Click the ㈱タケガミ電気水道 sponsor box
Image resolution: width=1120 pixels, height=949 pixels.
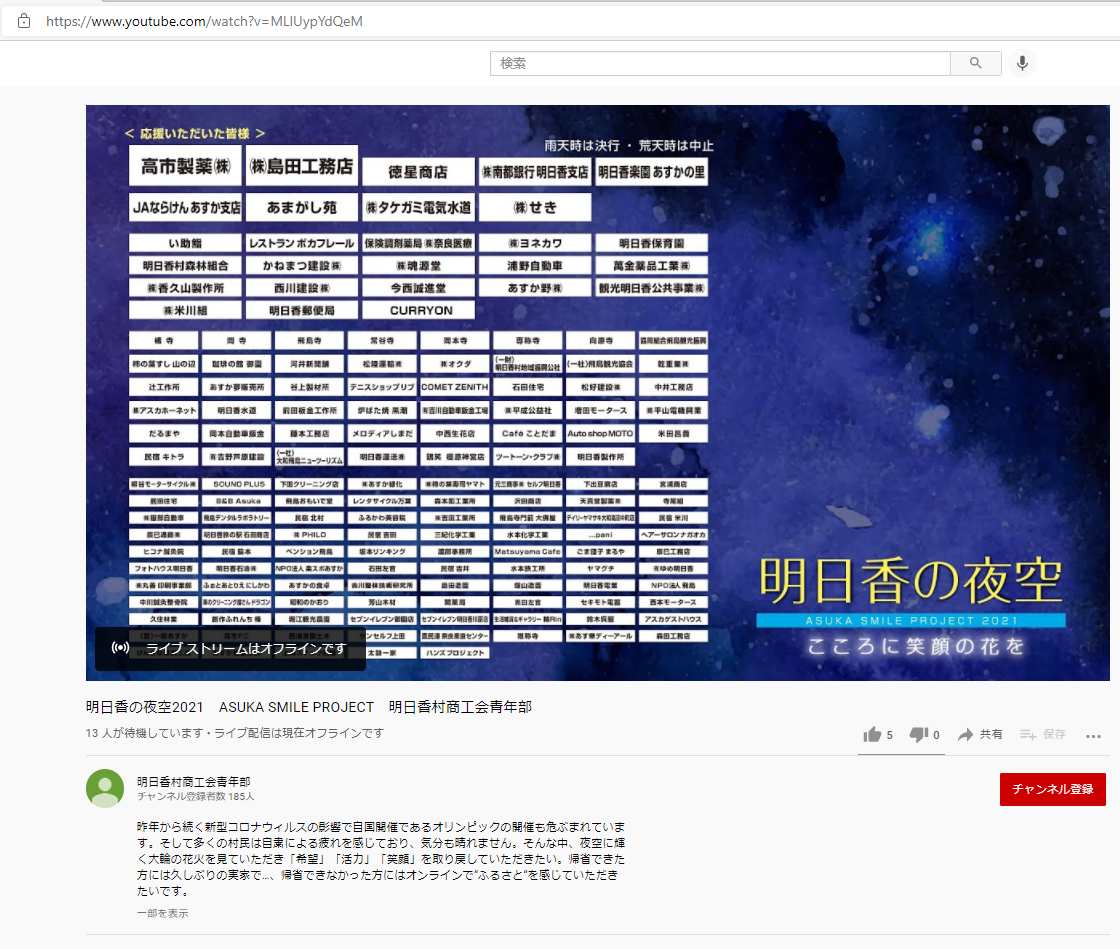419,207
